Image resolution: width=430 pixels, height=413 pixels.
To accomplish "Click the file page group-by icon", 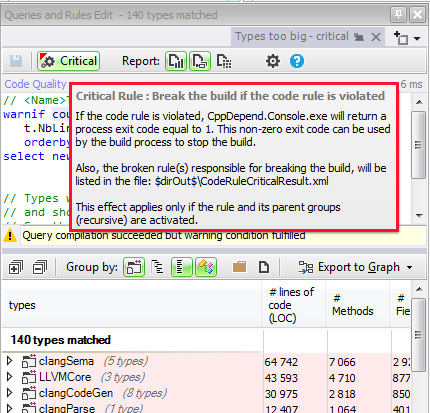I will (264, 267).
